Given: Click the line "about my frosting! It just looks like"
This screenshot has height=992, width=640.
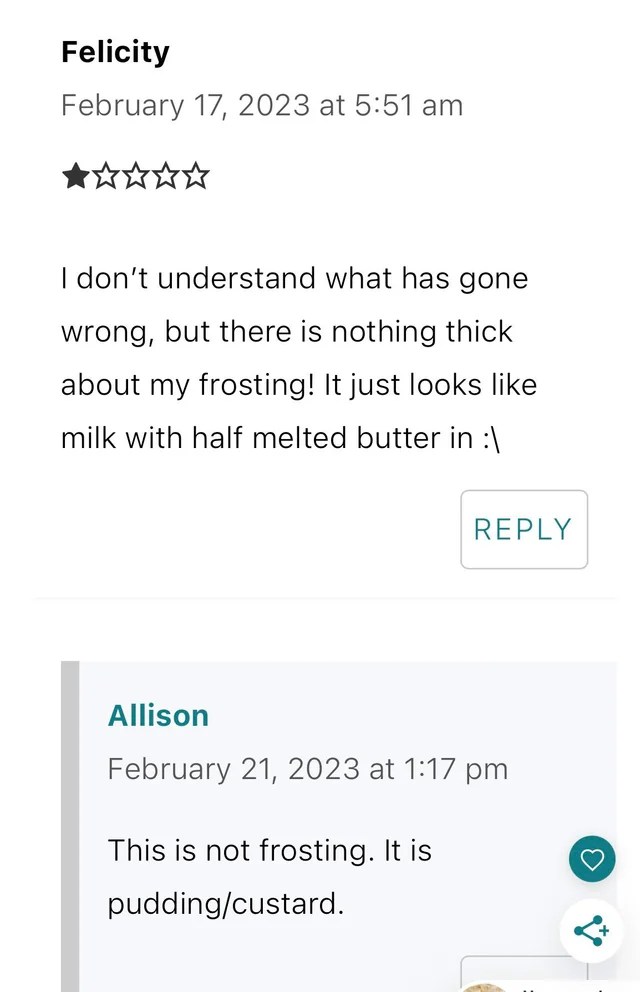Looking at the screenshot, I should (299, 385).
